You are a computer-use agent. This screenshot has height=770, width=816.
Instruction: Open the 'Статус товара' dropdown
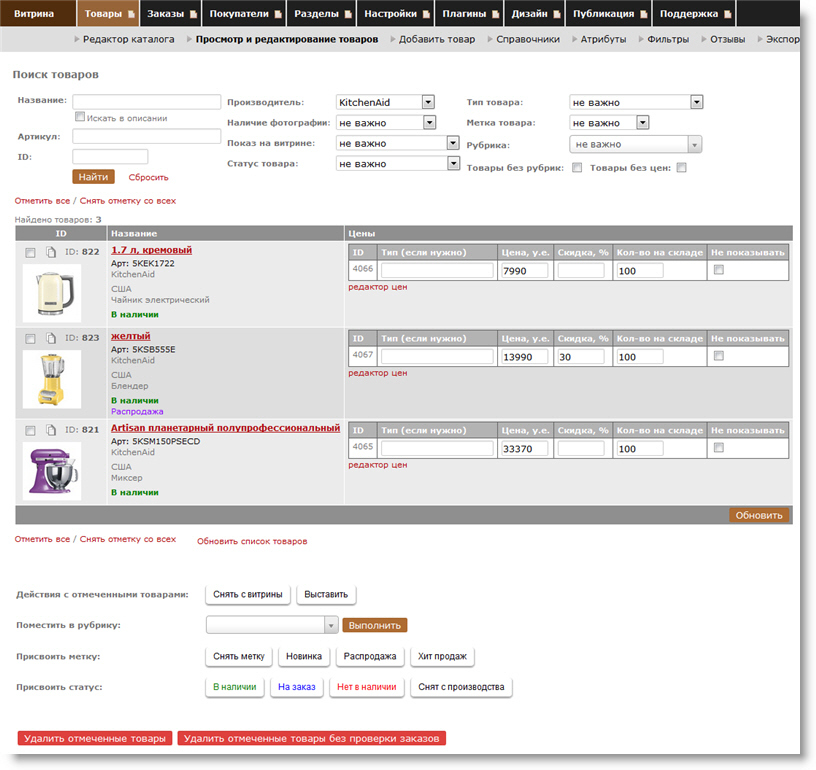coord(398,163)
